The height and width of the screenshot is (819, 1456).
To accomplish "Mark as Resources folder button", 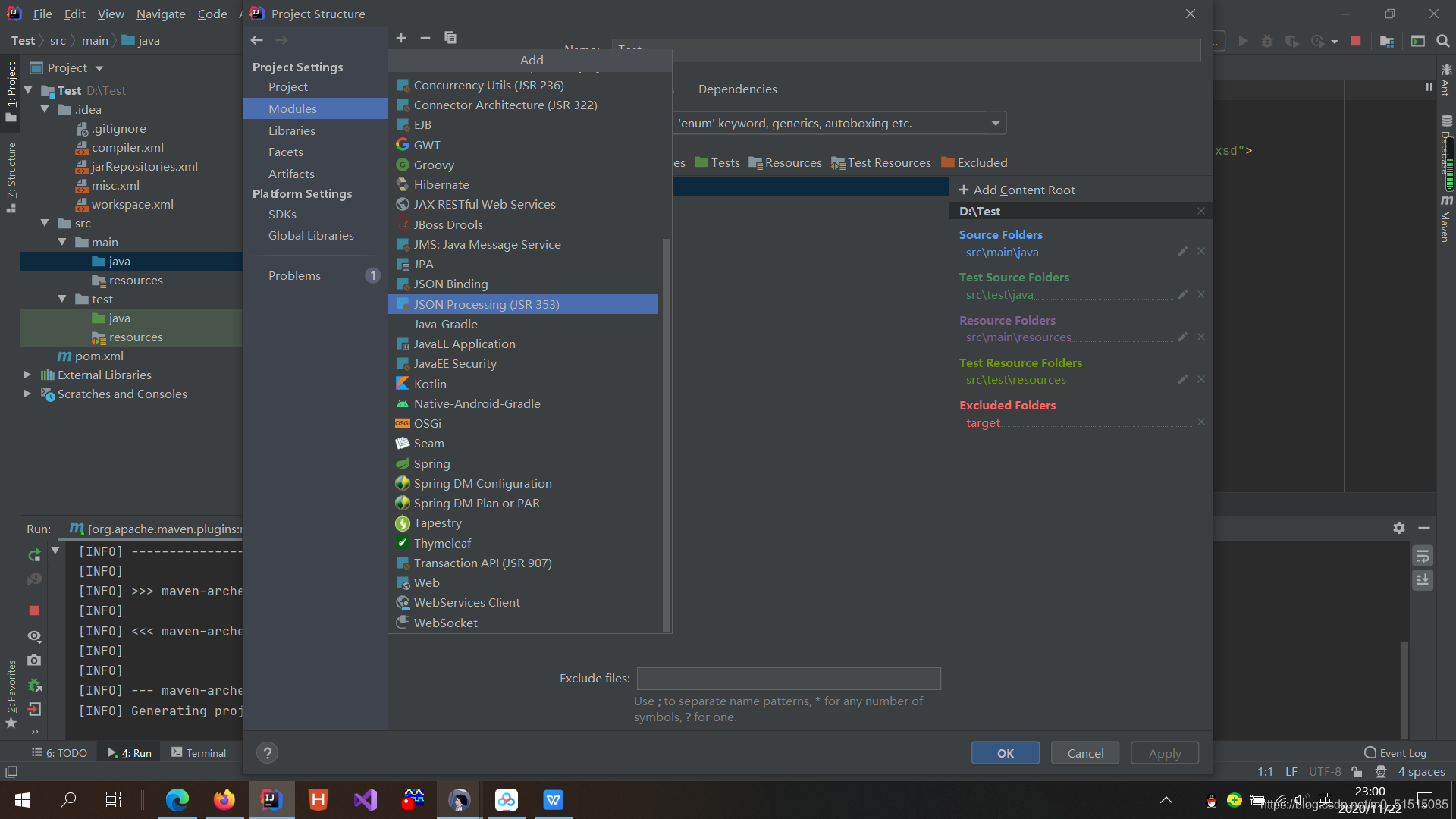I will coord(785,162).
